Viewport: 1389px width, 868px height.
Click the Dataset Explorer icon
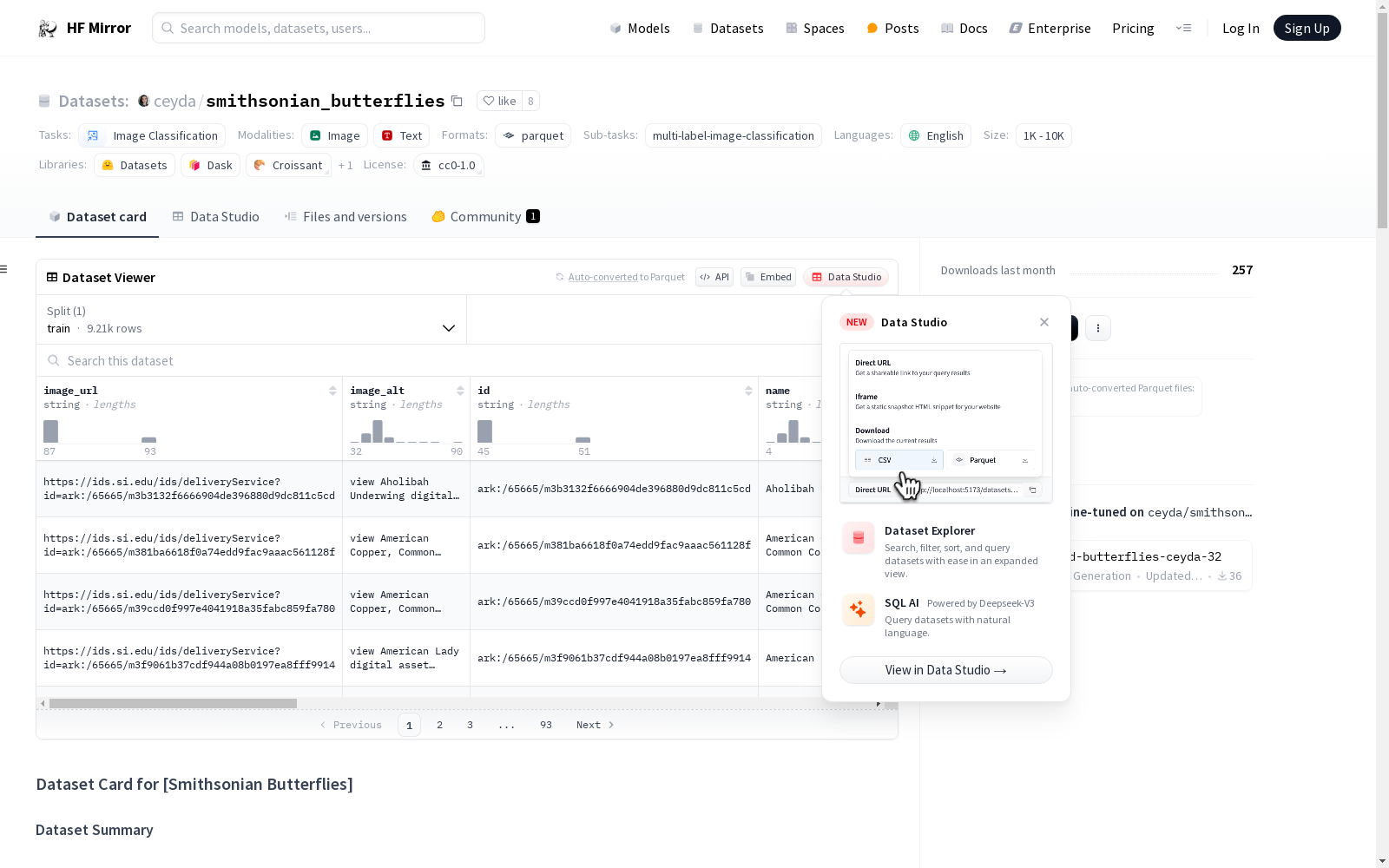coord(859,538)
